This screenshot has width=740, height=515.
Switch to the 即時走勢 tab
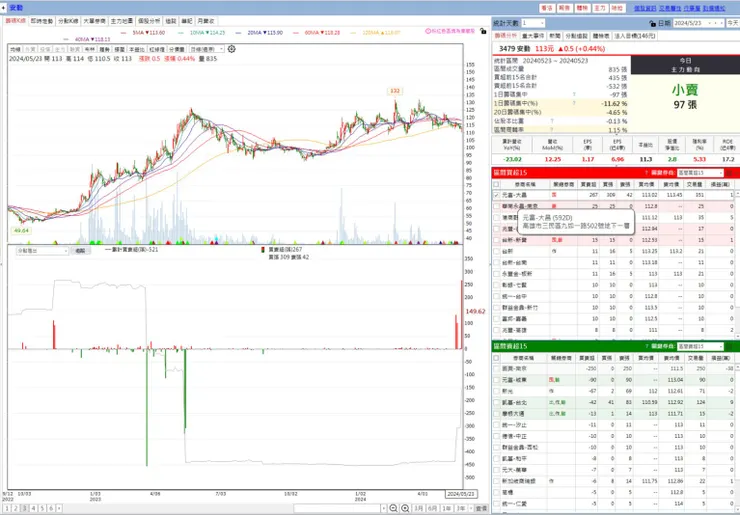42,21
